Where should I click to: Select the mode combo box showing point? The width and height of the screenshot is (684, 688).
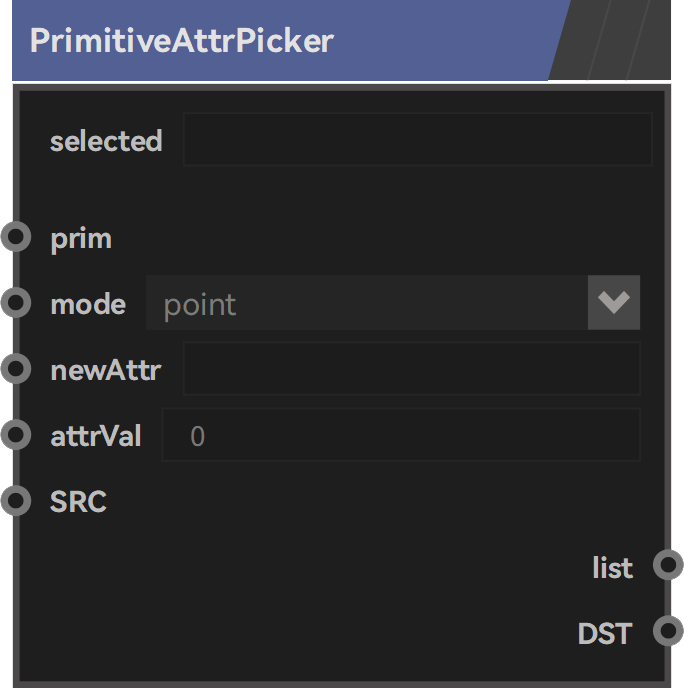pos(393,302)
